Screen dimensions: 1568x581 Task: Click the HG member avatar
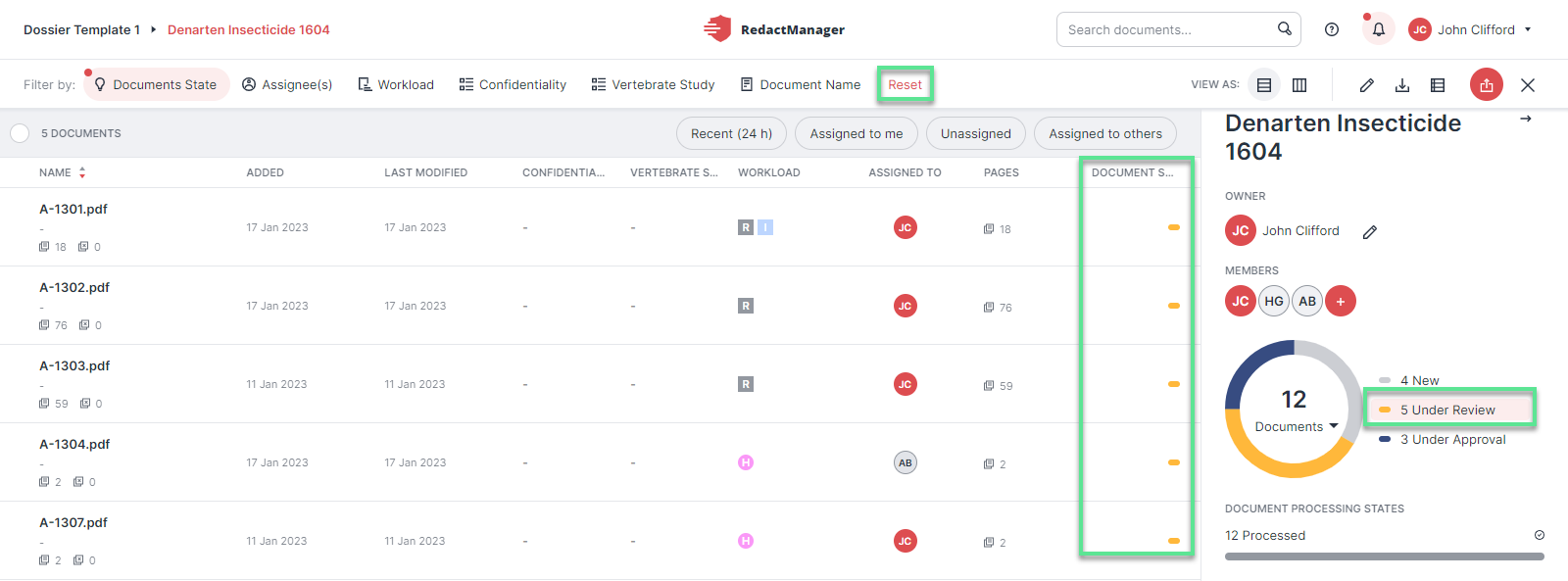point(1274,301)
